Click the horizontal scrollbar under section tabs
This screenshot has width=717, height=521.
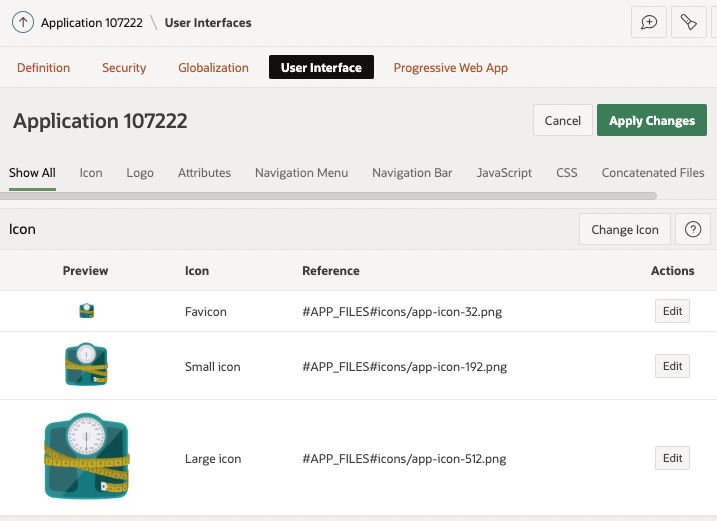pyautogui.click(x=330, y=196)
